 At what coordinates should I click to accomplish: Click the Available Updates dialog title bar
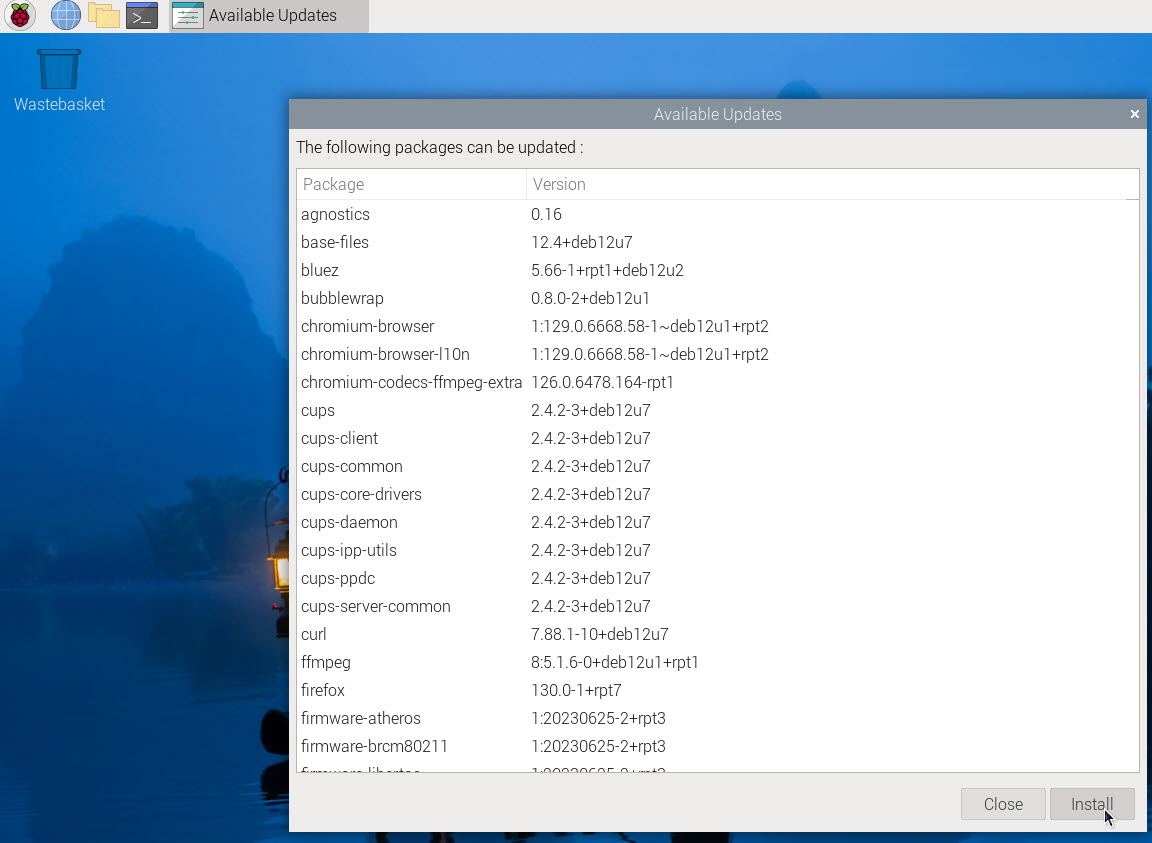pos(717,114)
